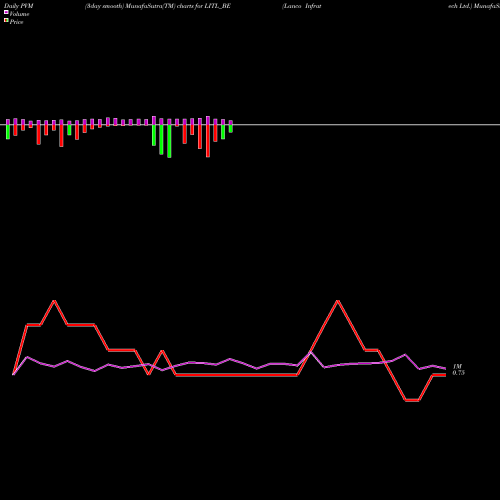Click the Lanco Infrat company name text
The image size is (500, 500).
[x=302, y=6]
